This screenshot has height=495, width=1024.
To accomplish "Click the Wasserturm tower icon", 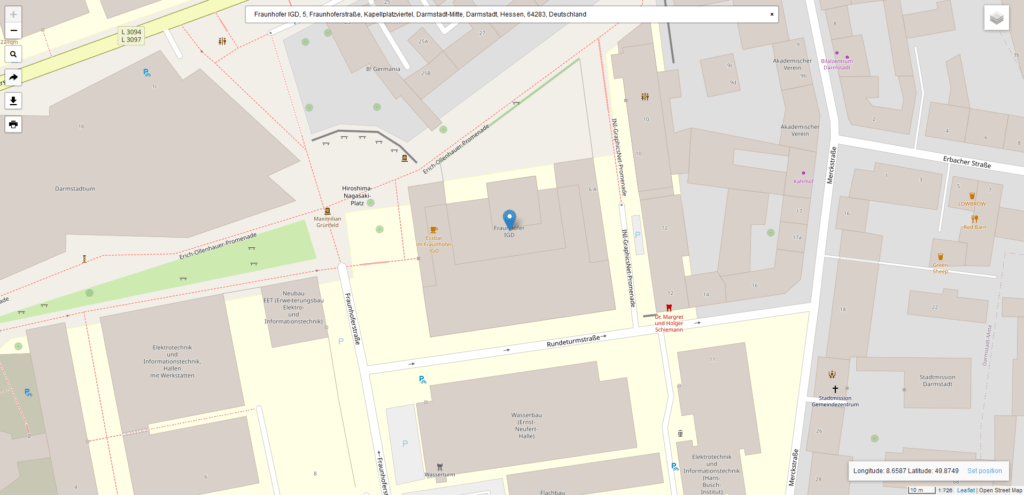I will 440,467.
